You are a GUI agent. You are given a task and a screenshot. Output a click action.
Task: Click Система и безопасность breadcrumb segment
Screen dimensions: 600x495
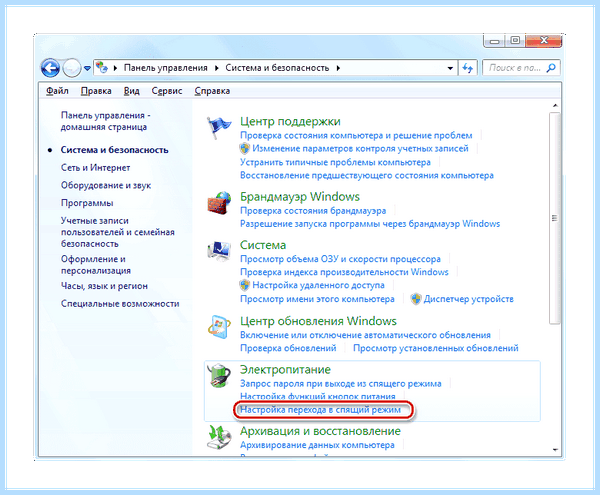click(277, 68)
